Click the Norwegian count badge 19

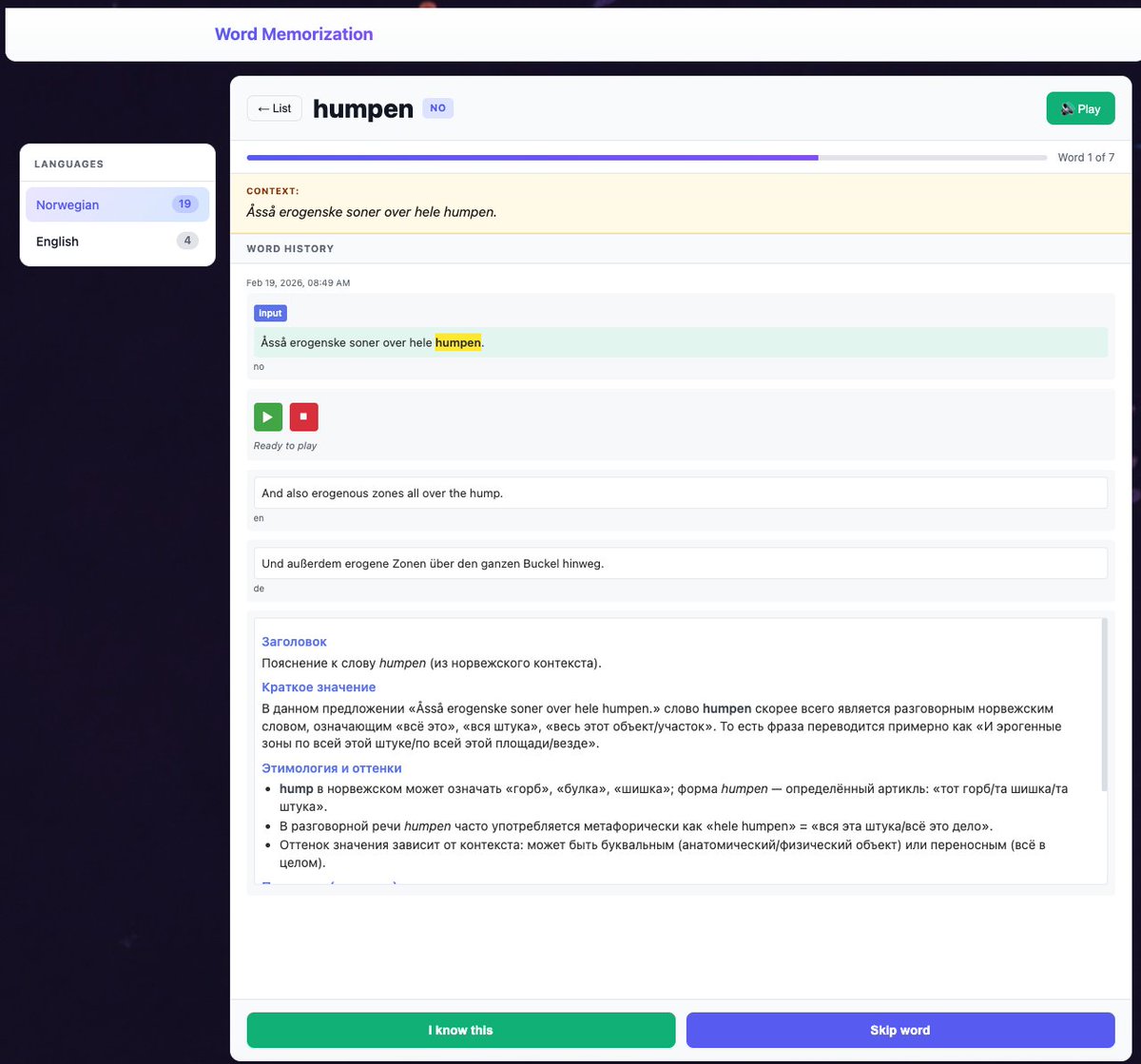(x=184, y=203)
